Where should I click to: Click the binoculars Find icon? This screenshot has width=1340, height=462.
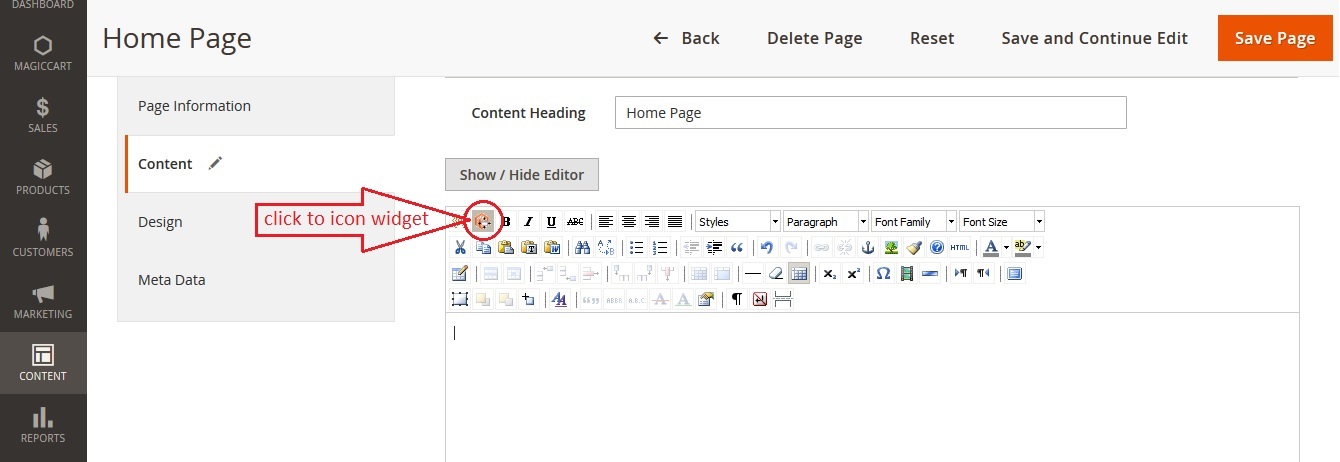click(x=582, y=248)
